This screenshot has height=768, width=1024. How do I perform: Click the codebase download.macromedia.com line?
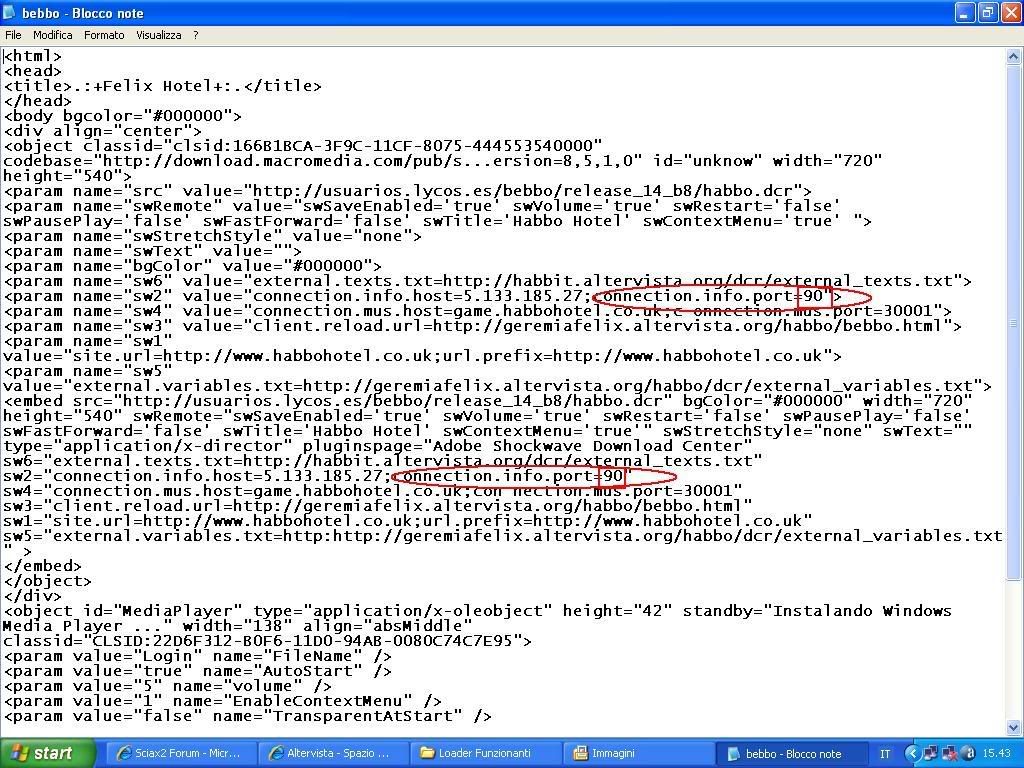443,161
